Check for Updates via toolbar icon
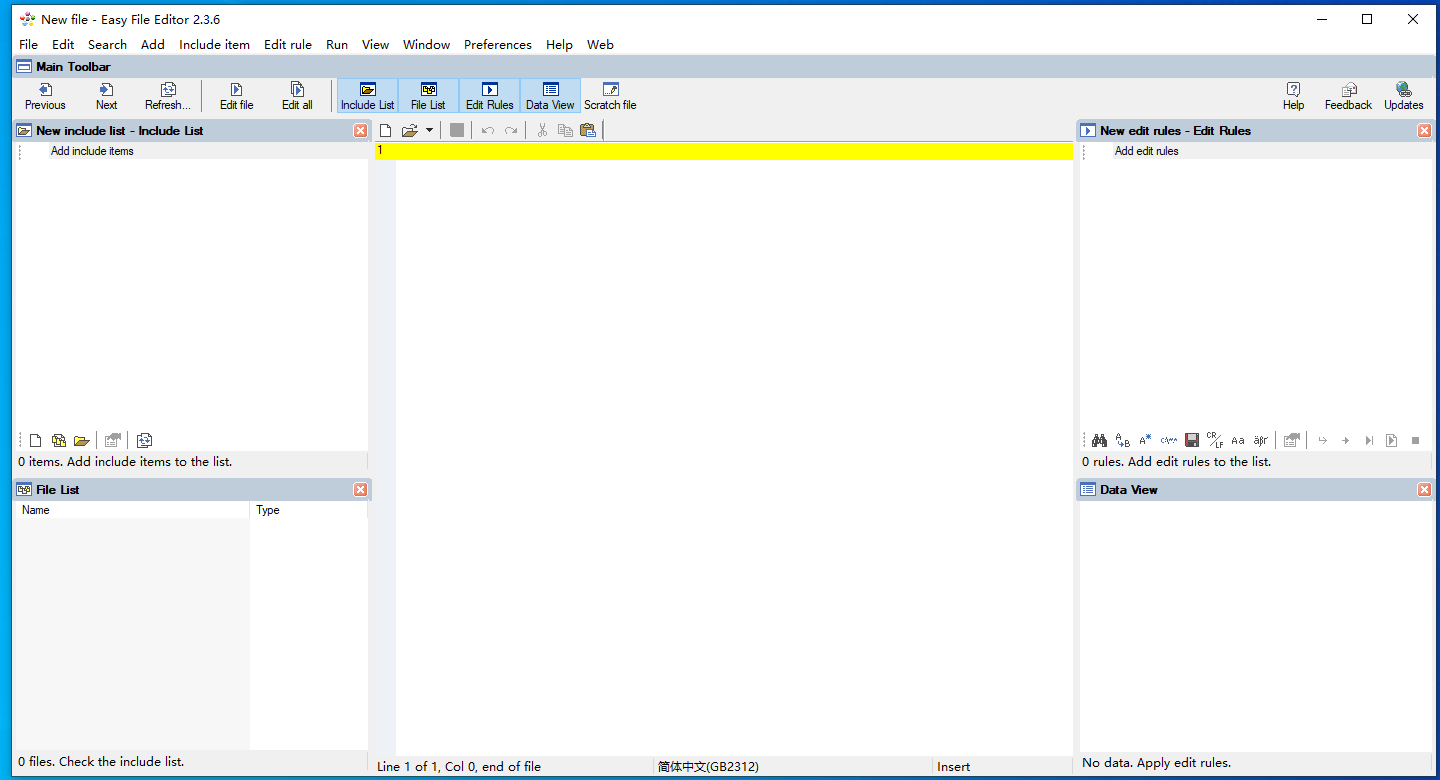The width and height of the screenshot is (1440, 780). 1403,96
